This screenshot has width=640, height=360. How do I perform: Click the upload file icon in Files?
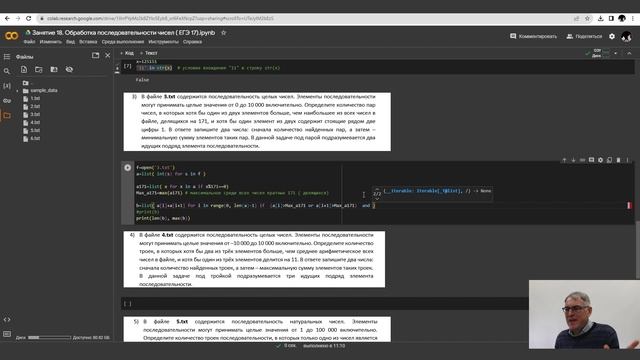coord(24,70)
